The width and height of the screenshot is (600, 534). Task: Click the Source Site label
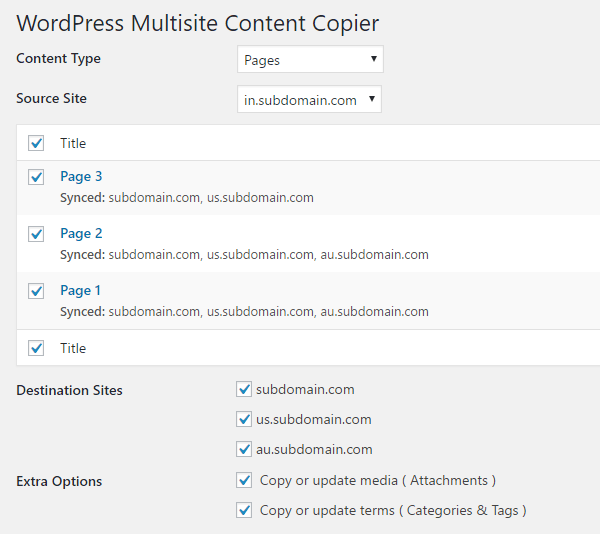(x=51, y=98)
